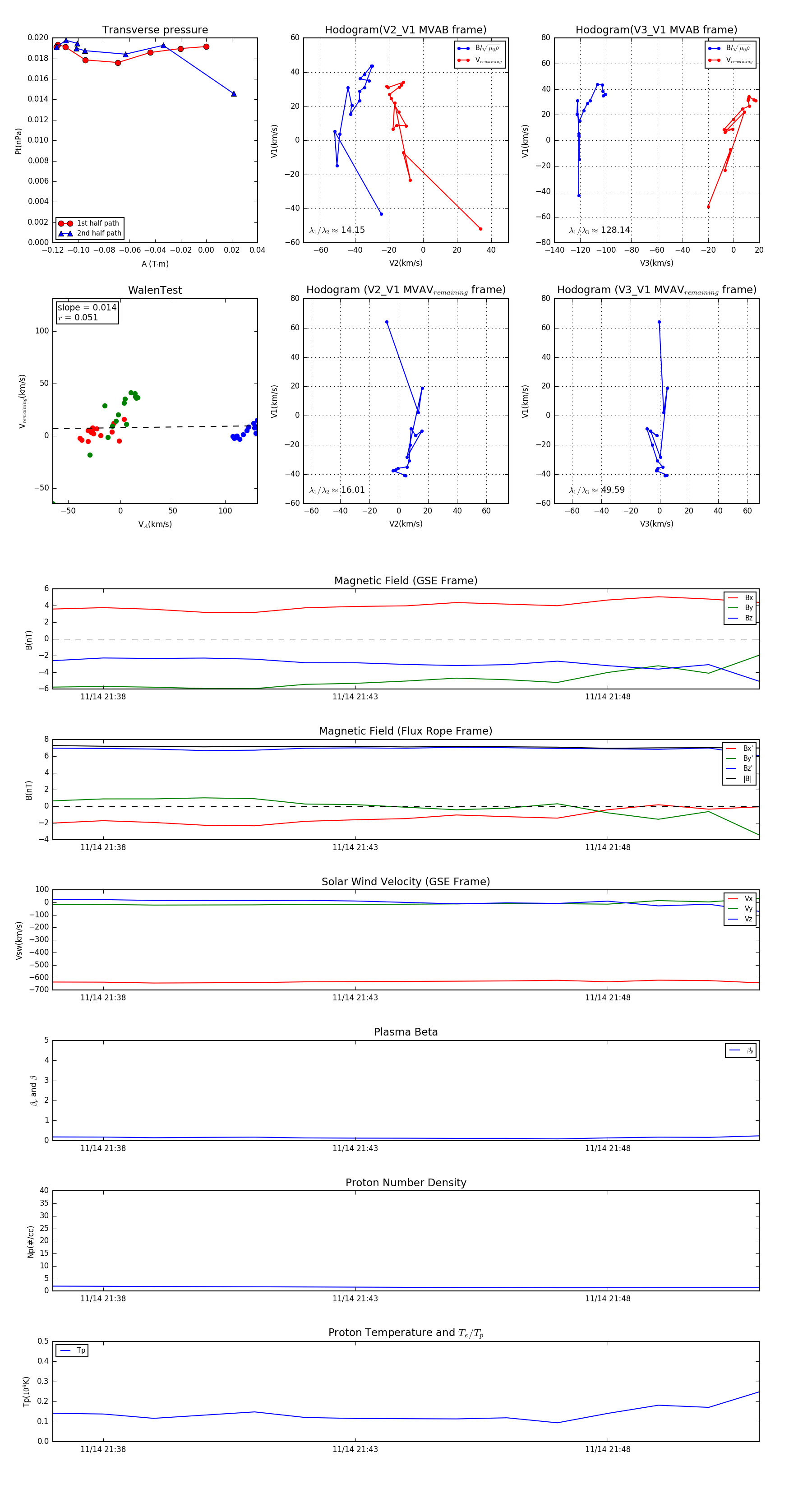Viewport: 812px width, 1489px height.
Task: Click the '1st half path' legend entry
Action: pyautogui.click(x=90, y=223)
